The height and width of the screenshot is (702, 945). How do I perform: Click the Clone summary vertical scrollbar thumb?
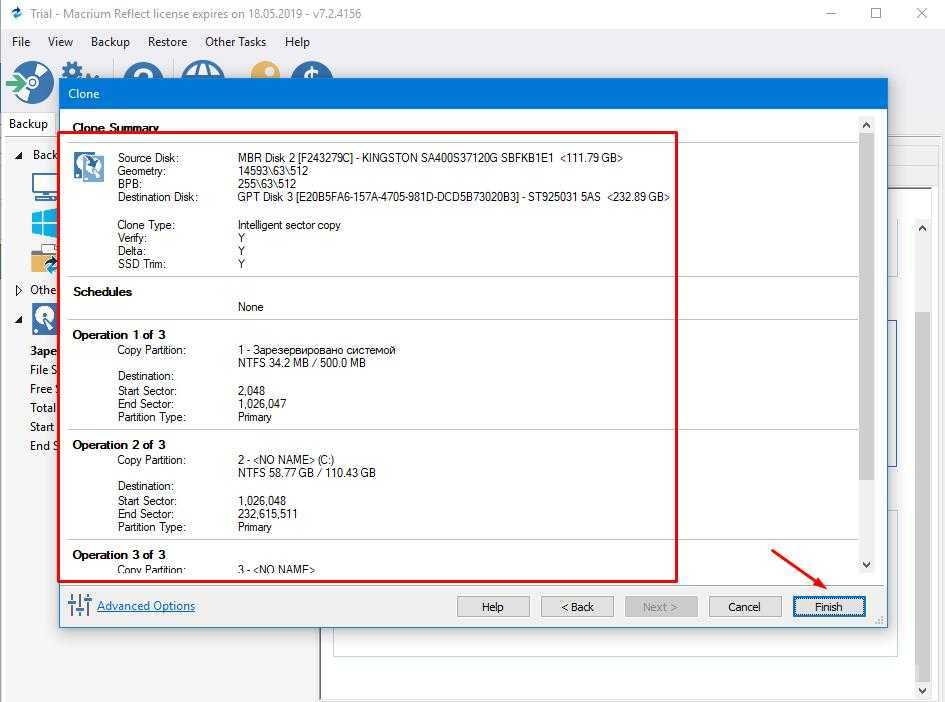click(866, 306)
